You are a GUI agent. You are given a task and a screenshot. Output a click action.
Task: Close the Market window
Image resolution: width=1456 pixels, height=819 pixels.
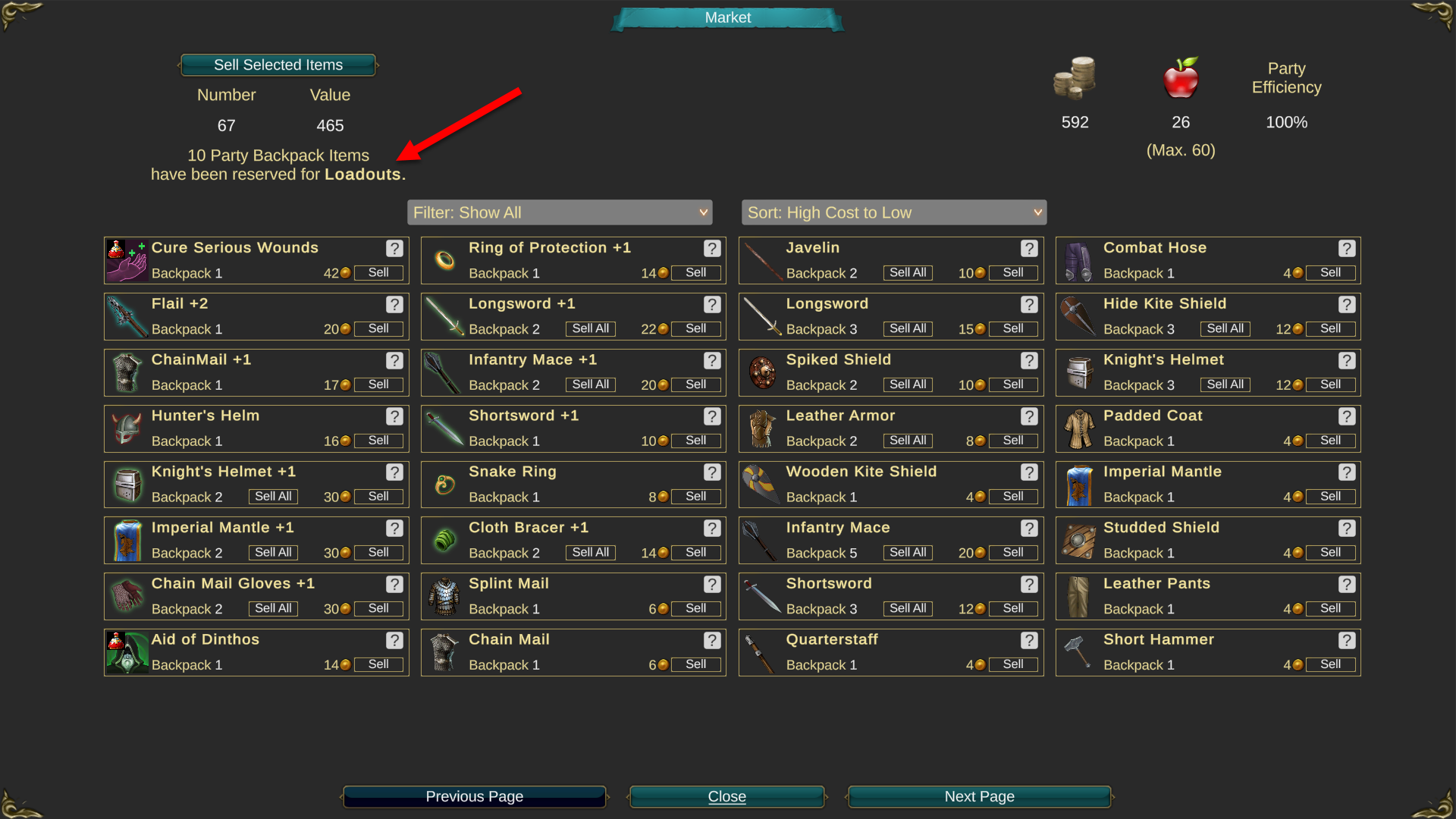[727, 796]
